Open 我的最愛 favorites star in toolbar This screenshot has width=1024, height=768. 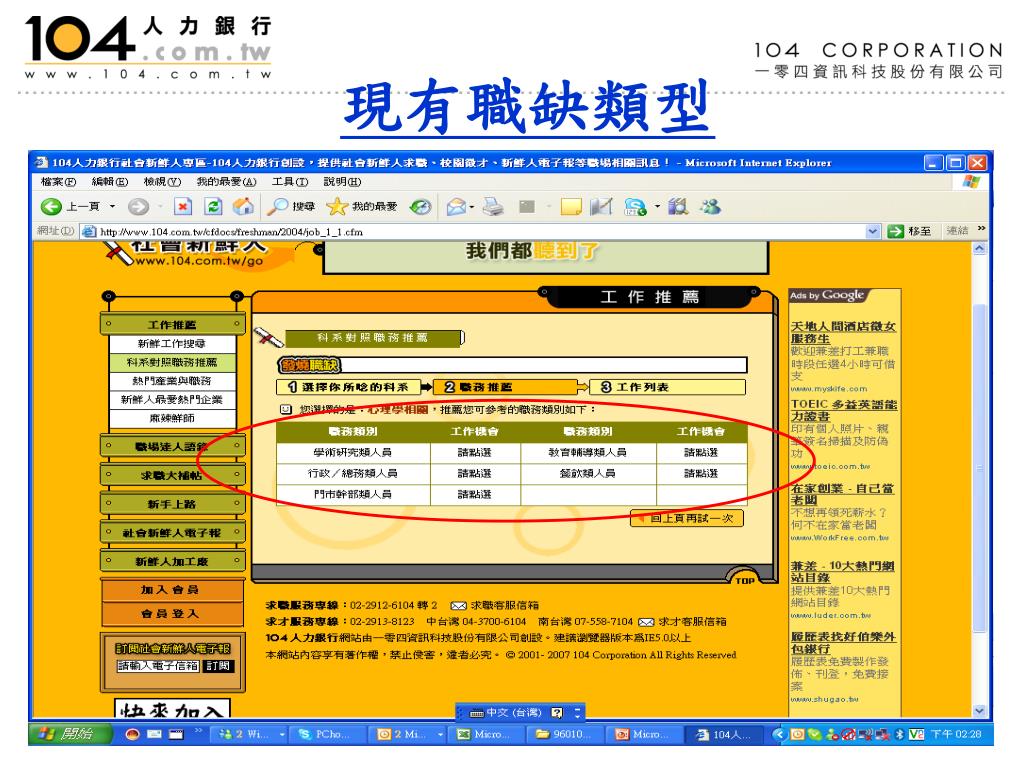click(362, 207)
